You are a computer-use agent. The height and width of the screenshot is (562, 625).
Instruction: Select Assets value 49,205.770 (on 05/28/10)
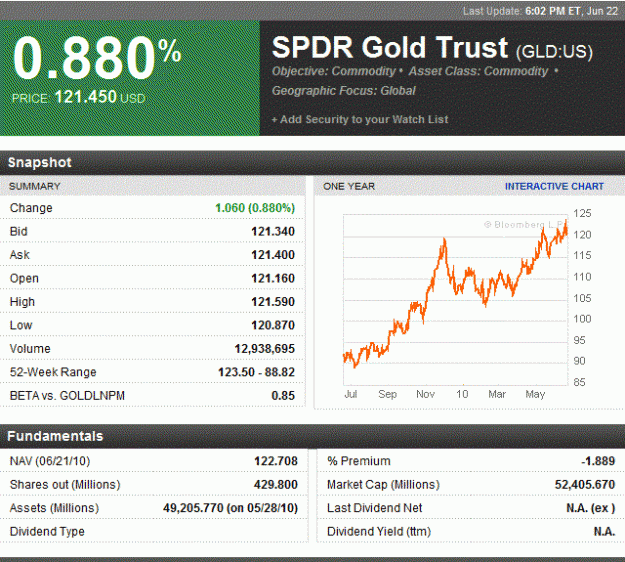[230, 508]
